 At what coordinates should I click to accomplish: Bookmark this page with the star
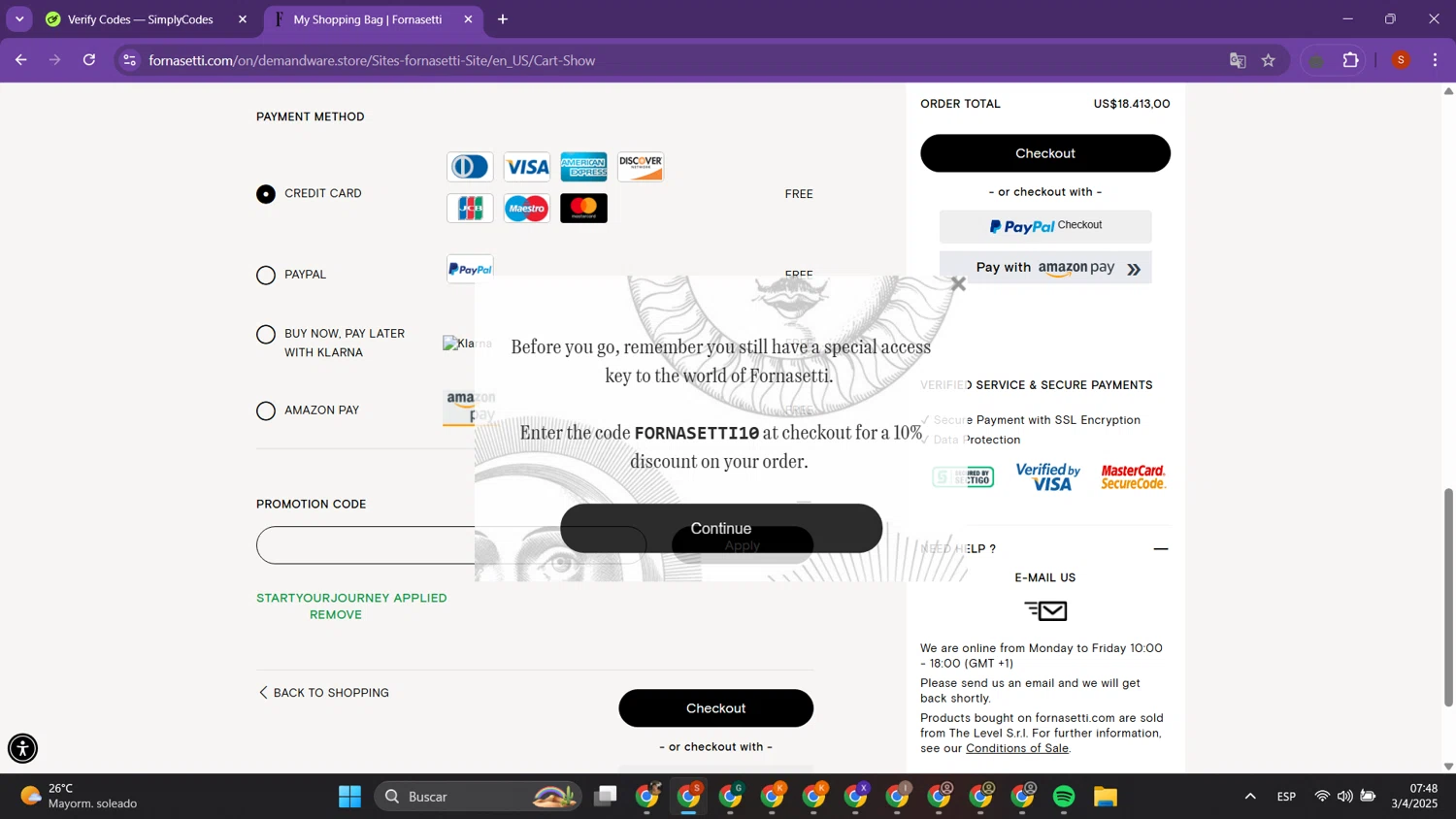pyautogui.click(x=1269, y=61)
